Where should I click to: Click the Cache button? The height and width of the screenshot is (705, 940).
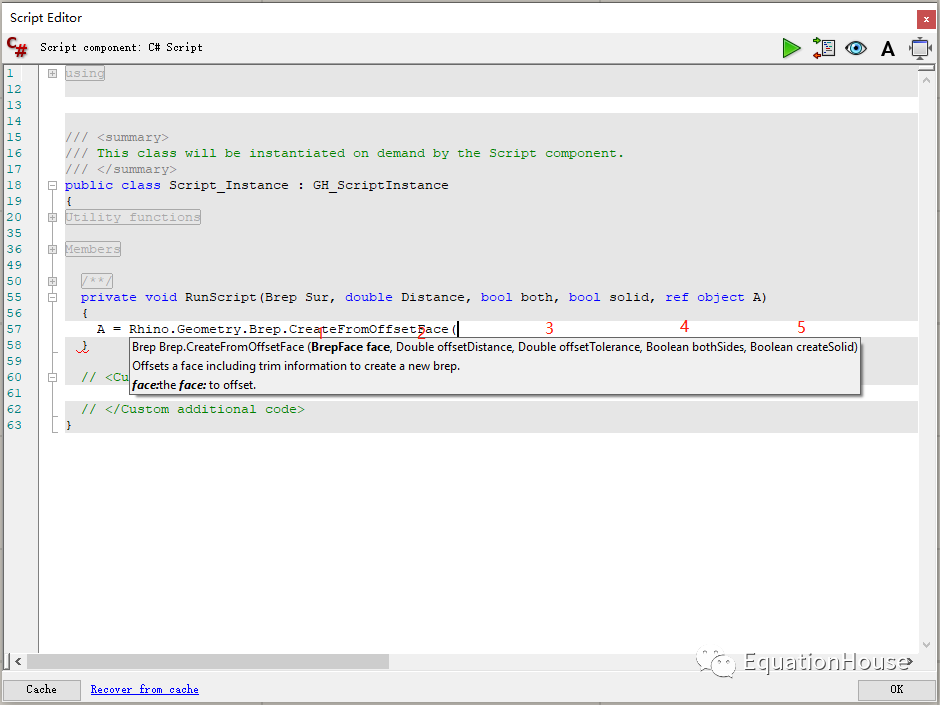point(41,689)
